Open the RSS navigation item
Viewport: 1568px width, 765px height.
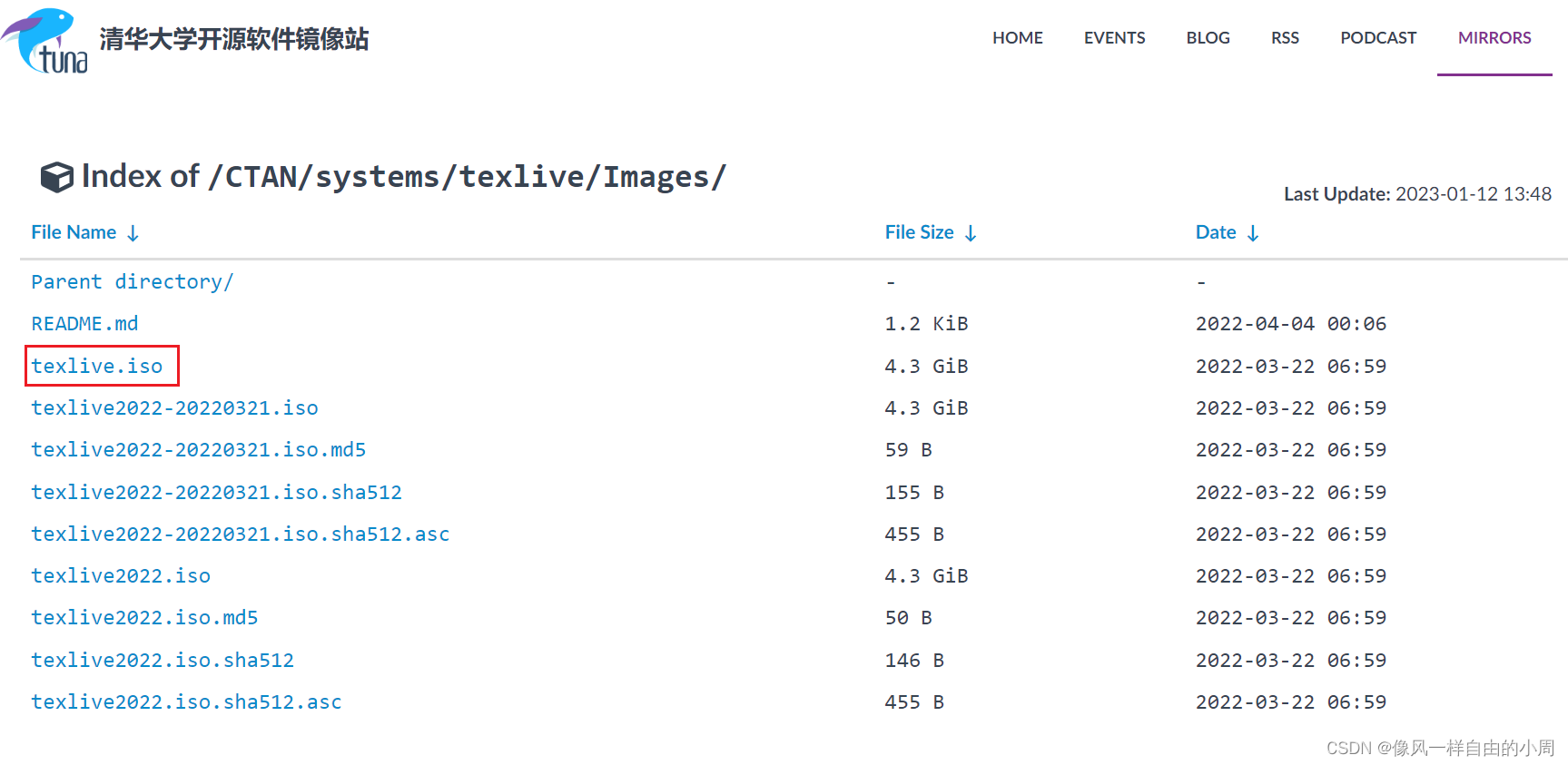tap(1285, 38)
